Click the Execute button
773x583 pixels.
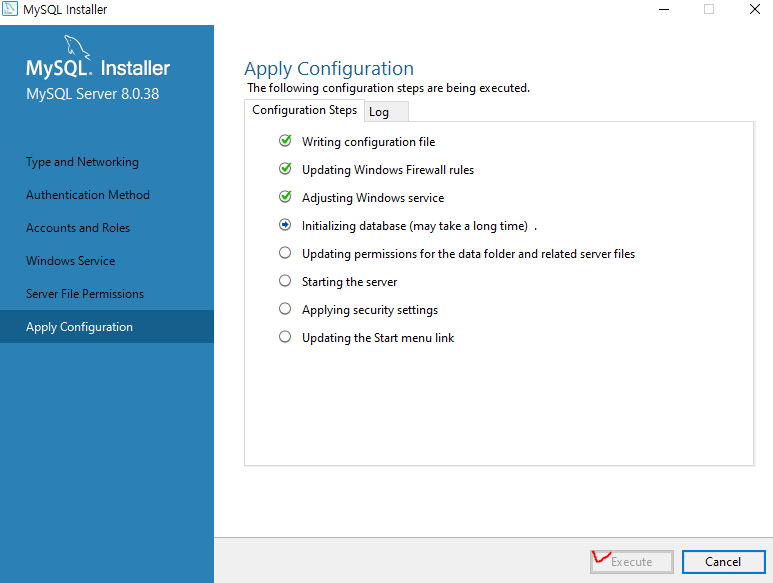[632, 562]
